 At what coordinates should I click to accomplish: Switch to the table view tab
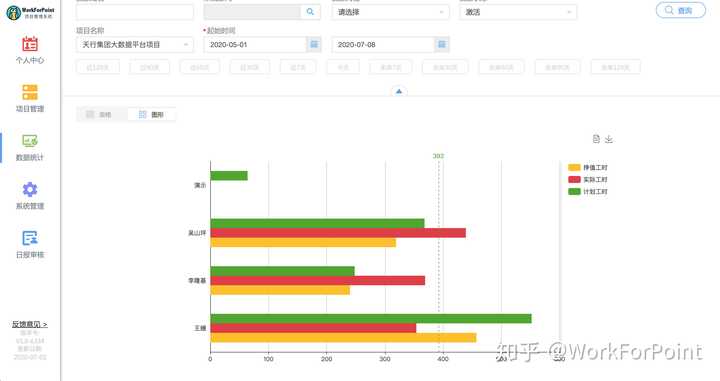click(101, 114)
